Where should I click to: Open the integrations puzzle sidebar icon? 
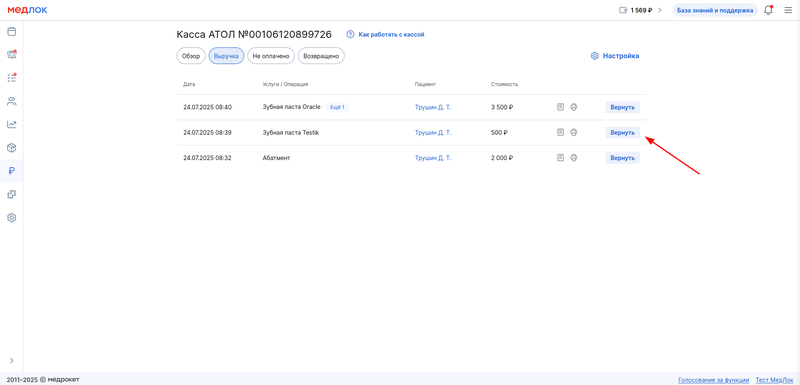coord(11,194)
